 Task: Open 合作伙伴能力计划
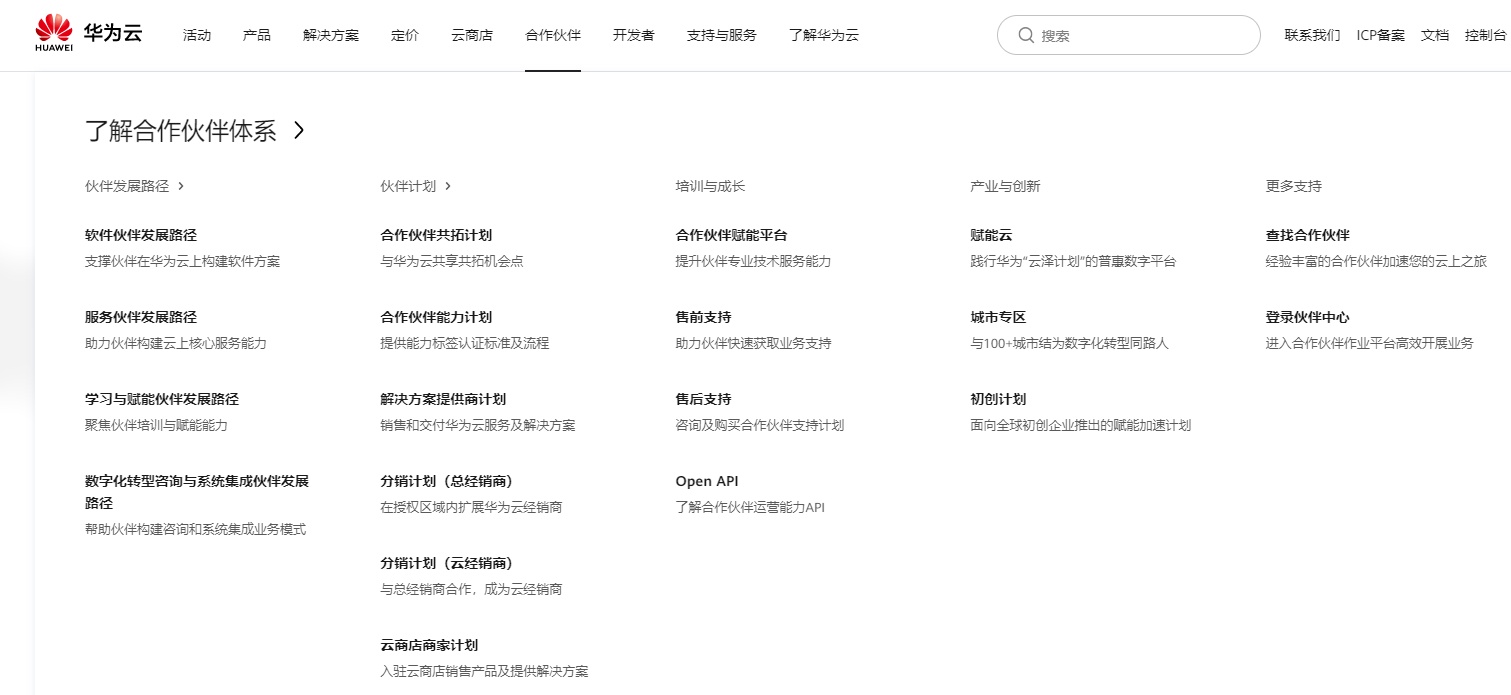coord(436,317)
